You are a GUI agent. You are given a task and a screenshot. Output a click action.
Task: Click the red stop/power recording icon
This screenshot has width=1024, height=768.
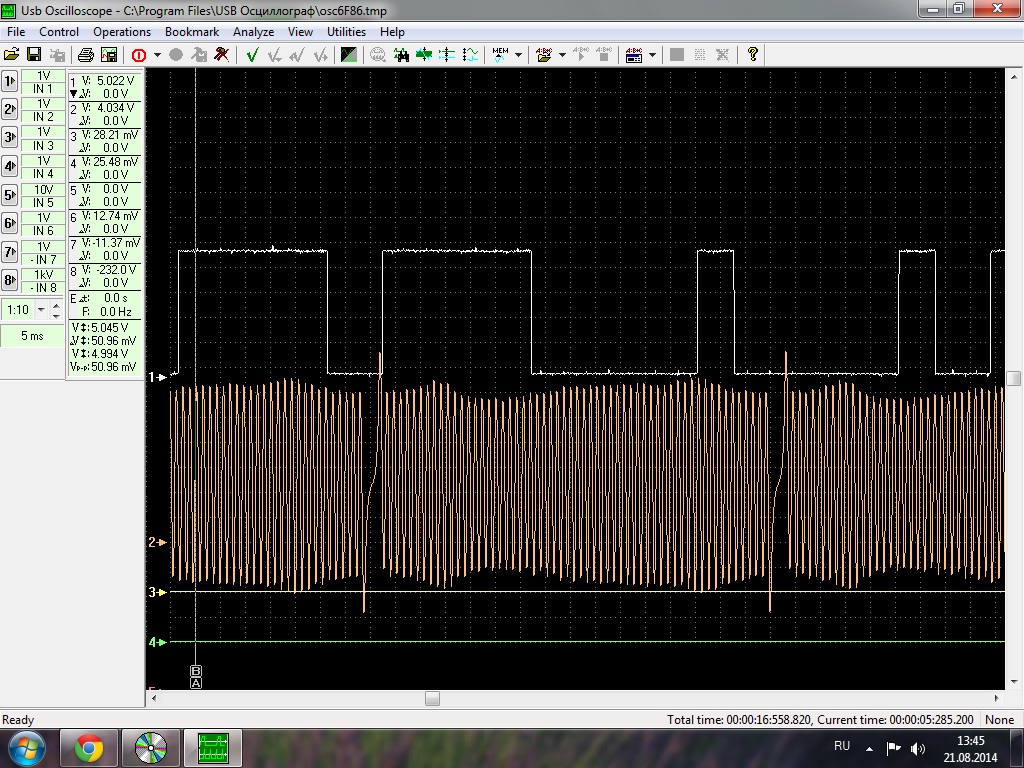(x=138, y=55)
